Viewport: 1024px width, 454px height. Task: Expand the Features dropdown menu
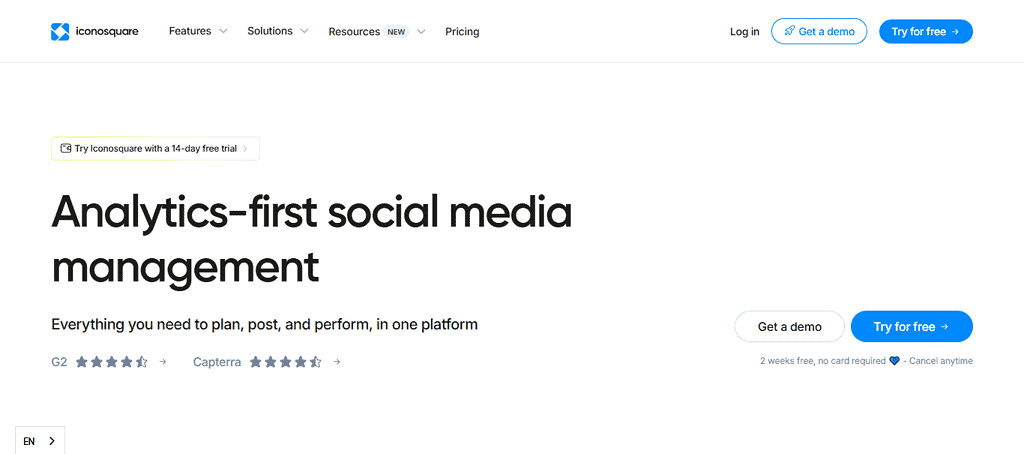click(198, 31)
